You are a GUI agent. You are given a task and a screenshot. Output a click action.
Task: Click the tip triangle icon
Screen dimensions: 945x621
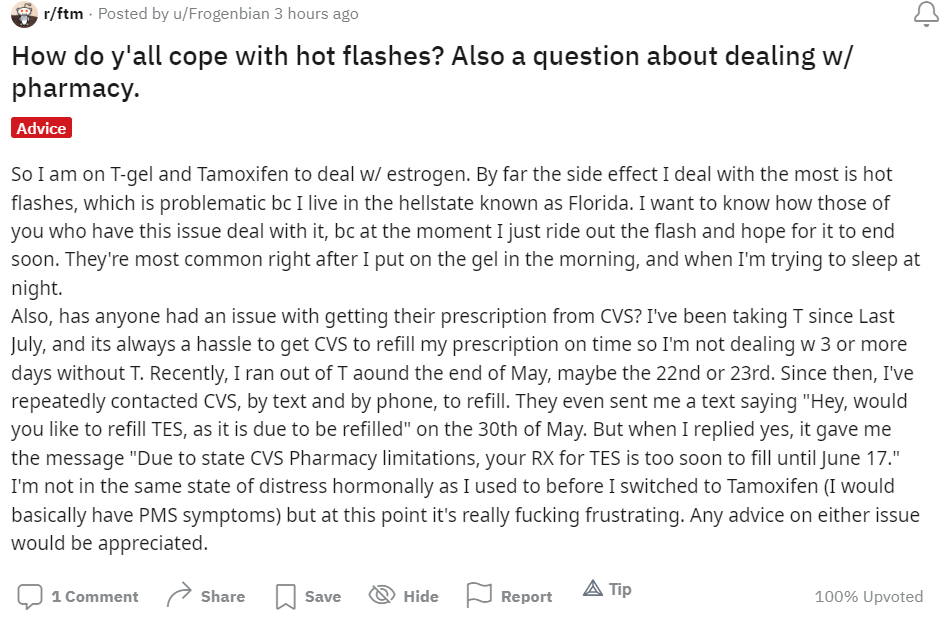tap(593, 588)
